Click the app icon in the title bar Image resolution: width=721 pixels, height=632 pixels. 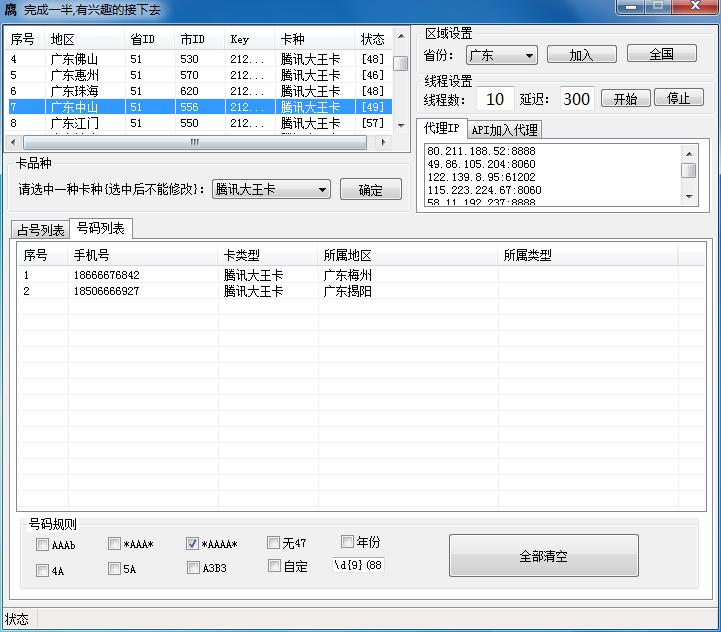click(x=10, y=9)
